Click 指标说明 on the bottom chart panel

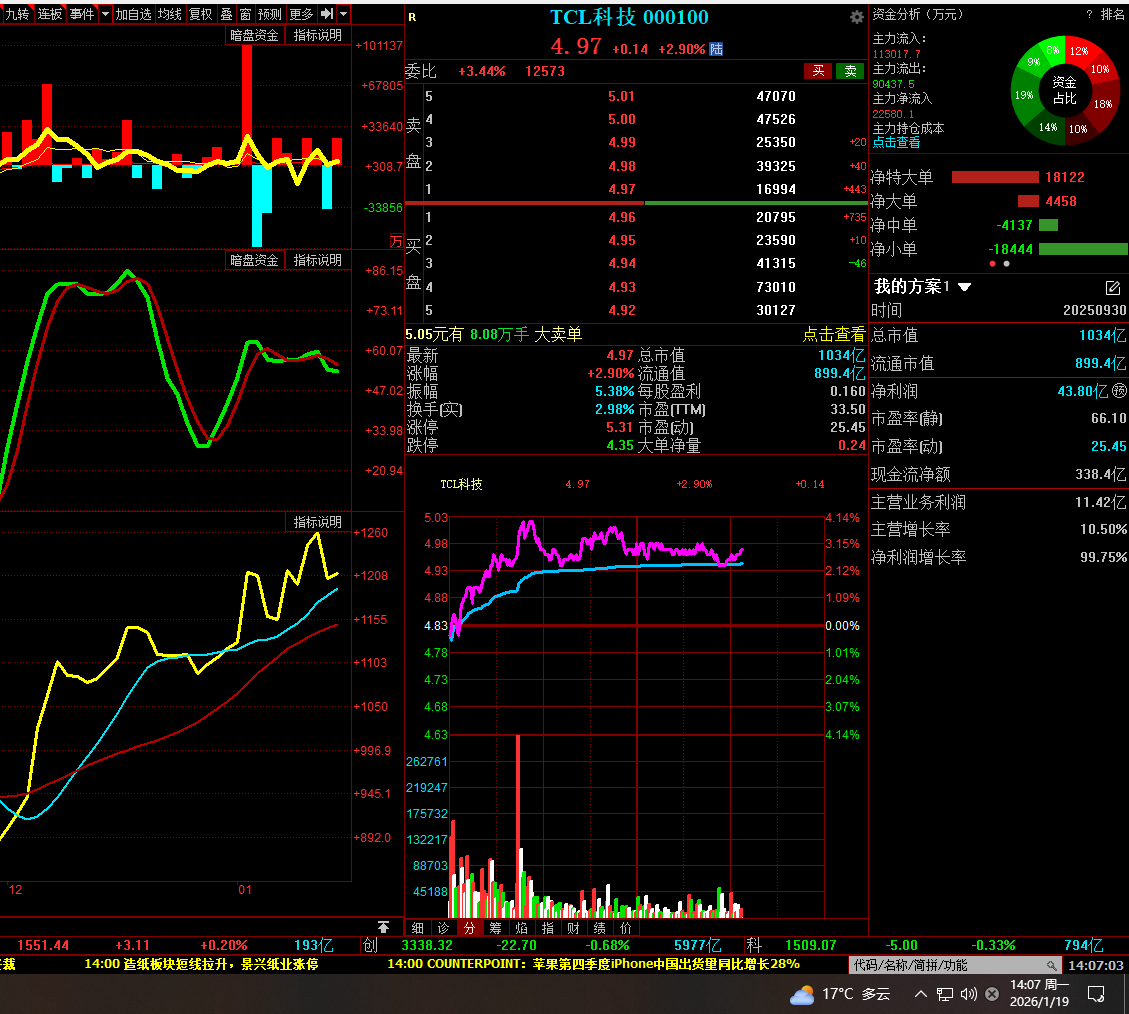318,522
